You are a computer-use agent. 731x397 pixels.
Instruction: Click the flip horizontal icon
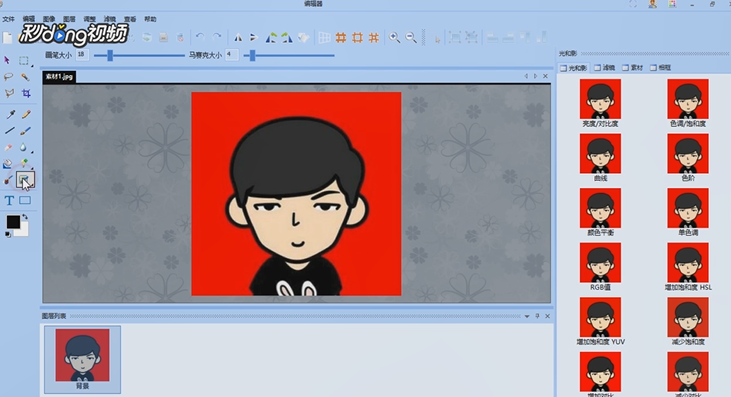pyautogui.click(x=238, y=38)
